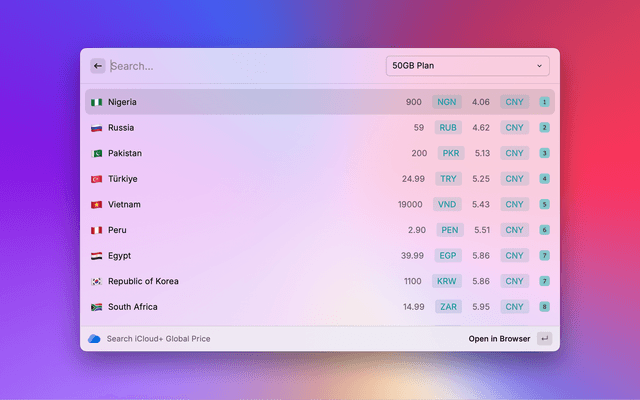
Task: Select the Russia flag icon
Action: click(x=97, y=128)
